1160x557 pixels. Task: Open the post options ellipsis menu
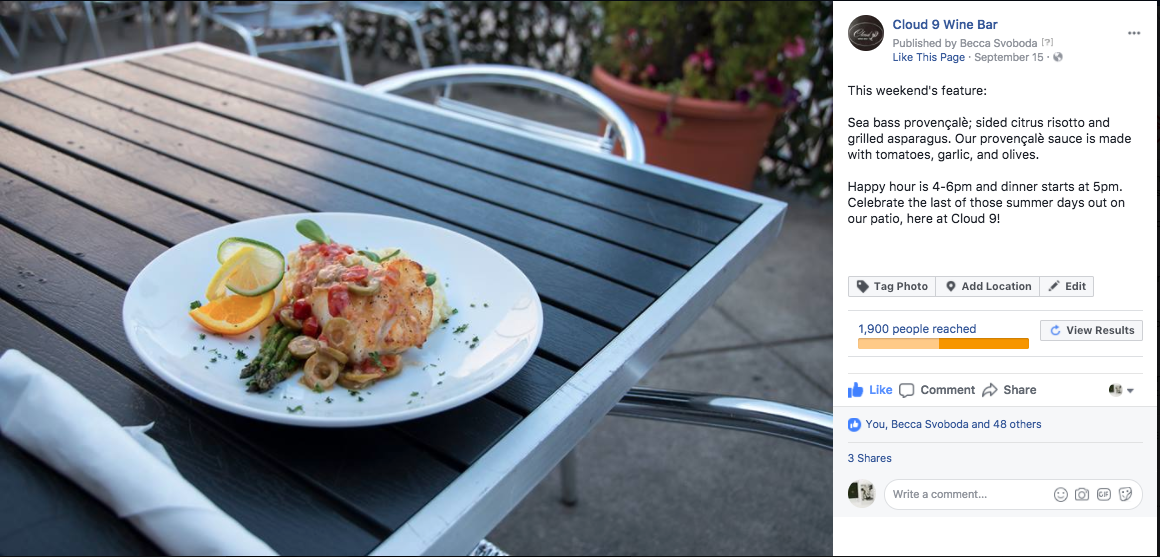pos(1133,33)
